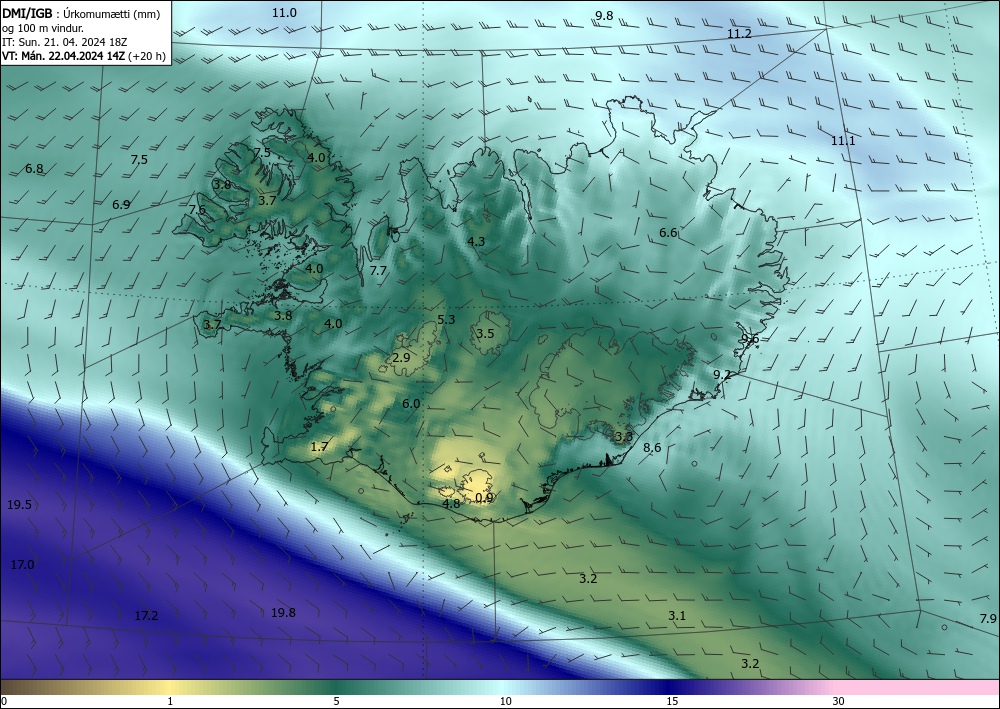
Task: Click the 6.9 precipitation value
Action: pyautogui.click(x=121, y=205)
